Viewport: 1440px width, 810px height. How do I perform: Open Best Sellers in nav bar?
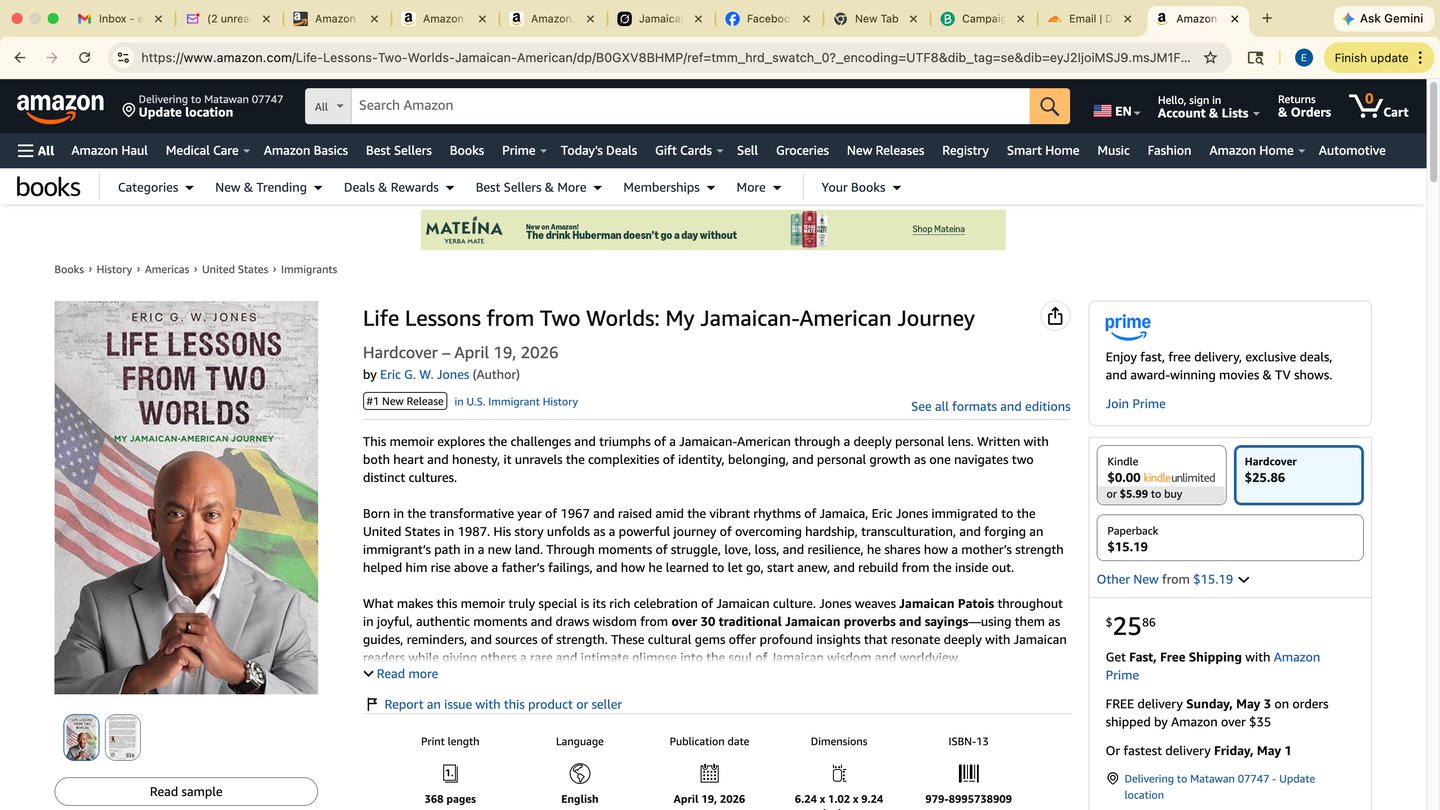pos(399,150)
